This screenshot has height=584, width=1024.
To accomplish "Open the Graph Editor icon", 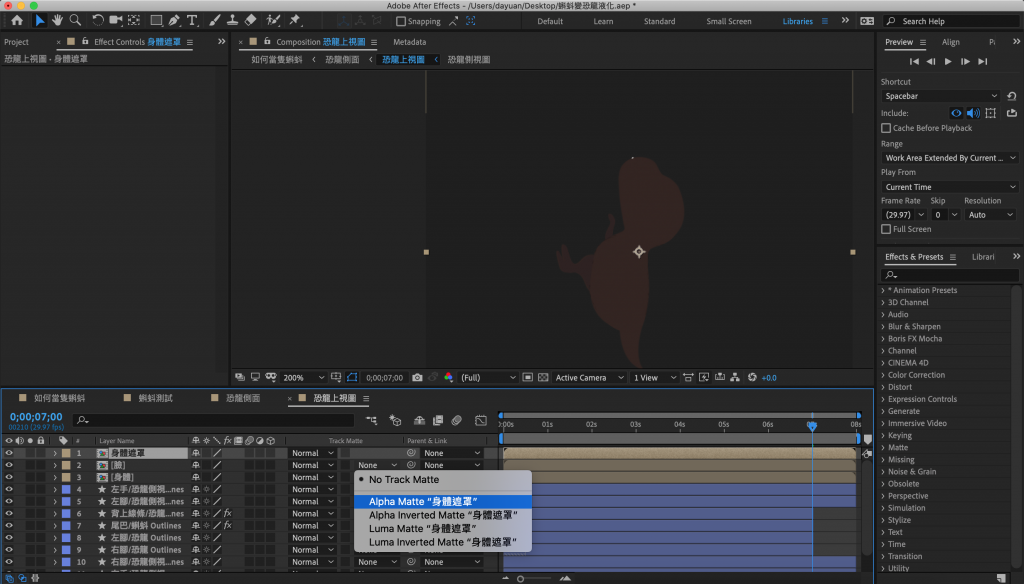I will [481, 421].
